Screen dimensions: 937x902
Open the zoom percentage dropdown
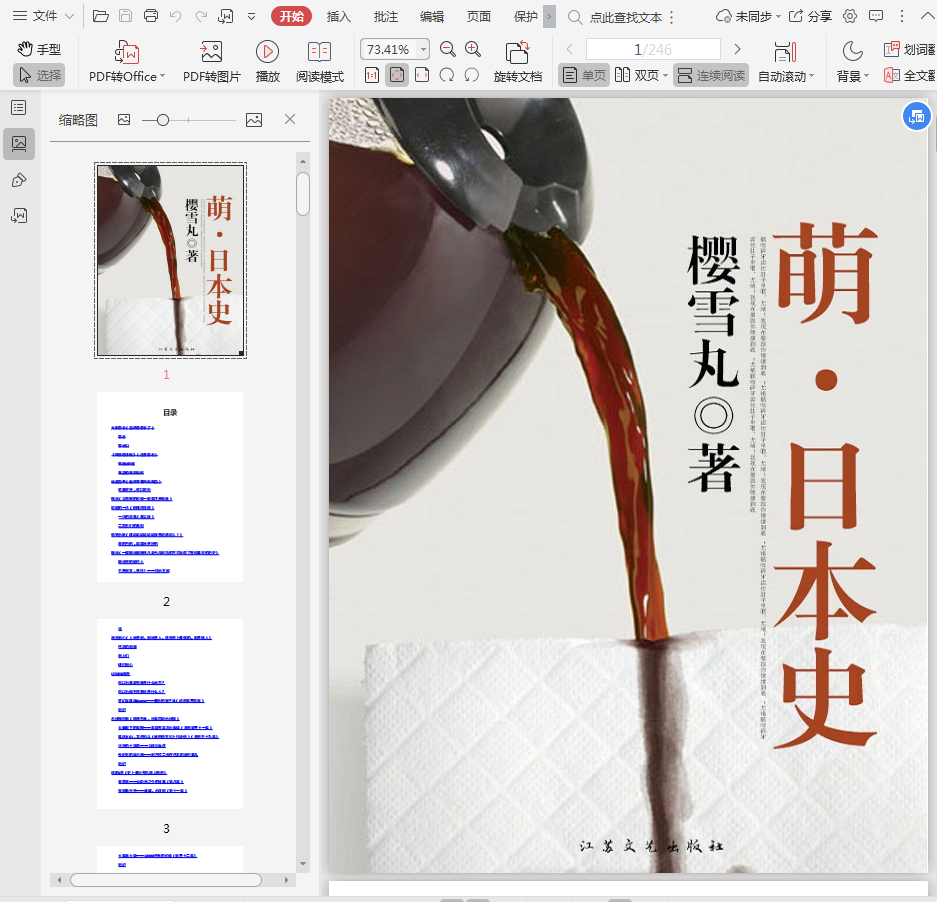pos(423,49)
